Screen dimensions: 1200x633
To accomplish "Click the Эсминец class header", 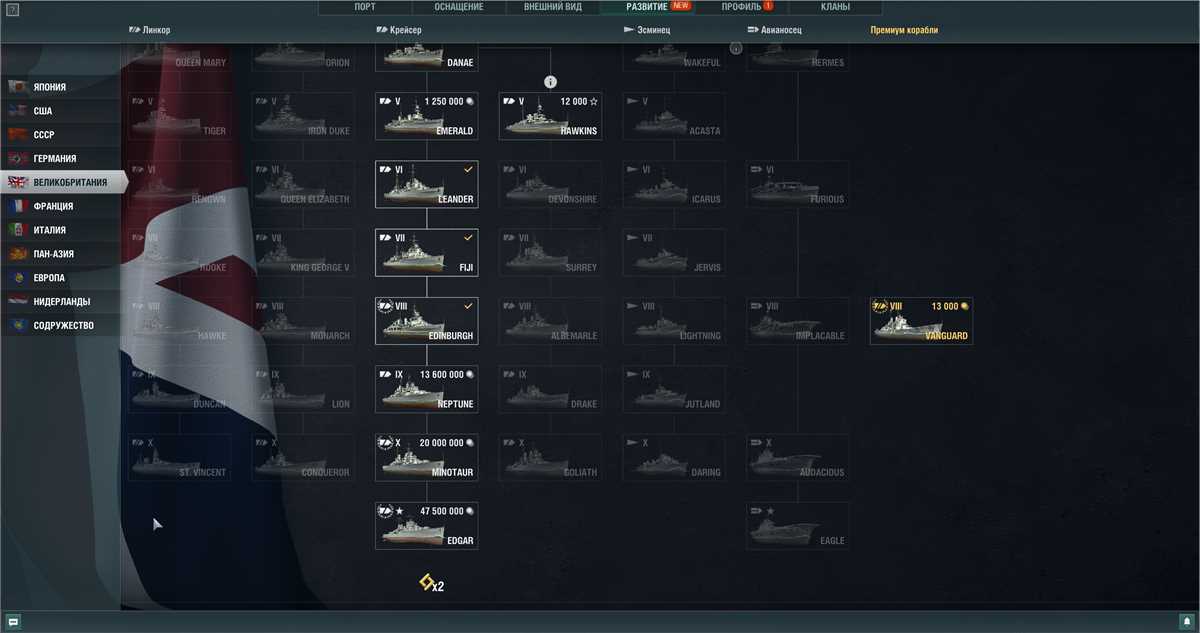I will tap(647, 30).
